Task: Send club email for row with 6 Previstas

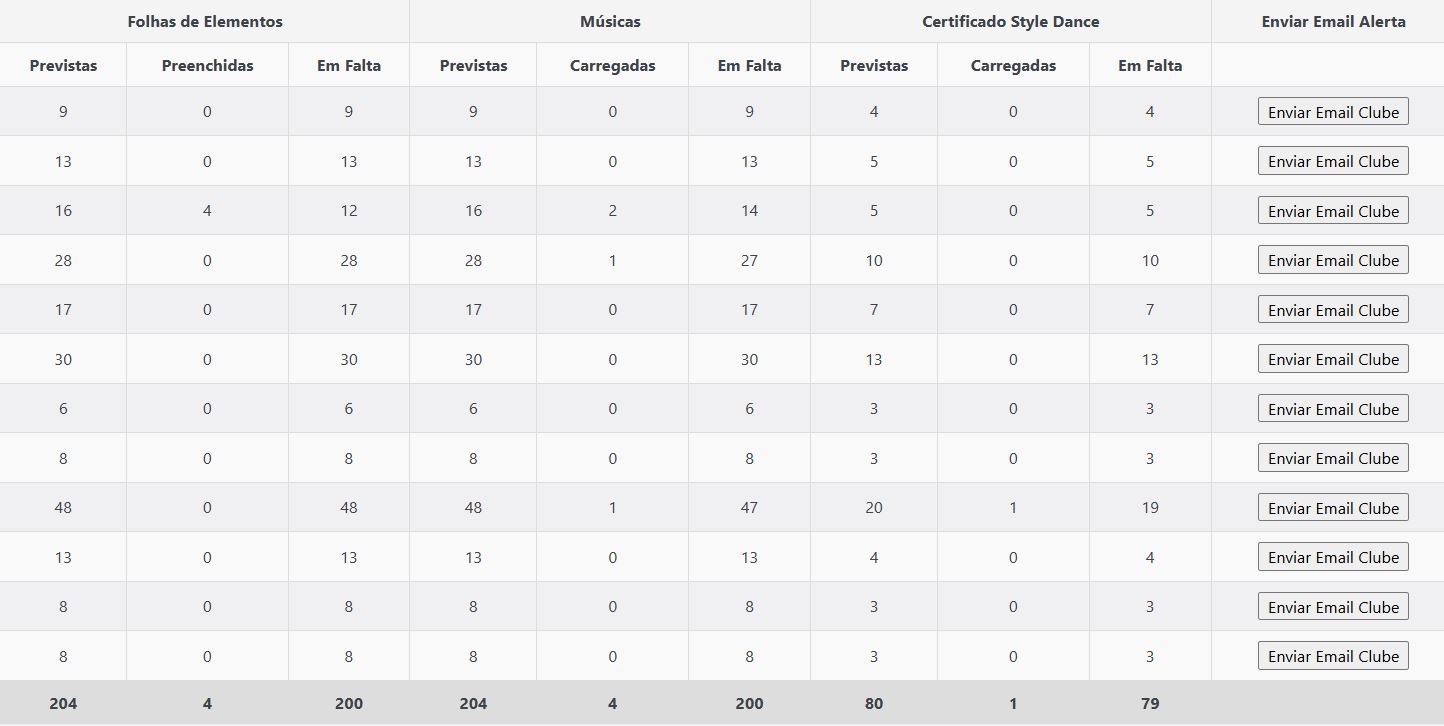Action: [1332, 409]
